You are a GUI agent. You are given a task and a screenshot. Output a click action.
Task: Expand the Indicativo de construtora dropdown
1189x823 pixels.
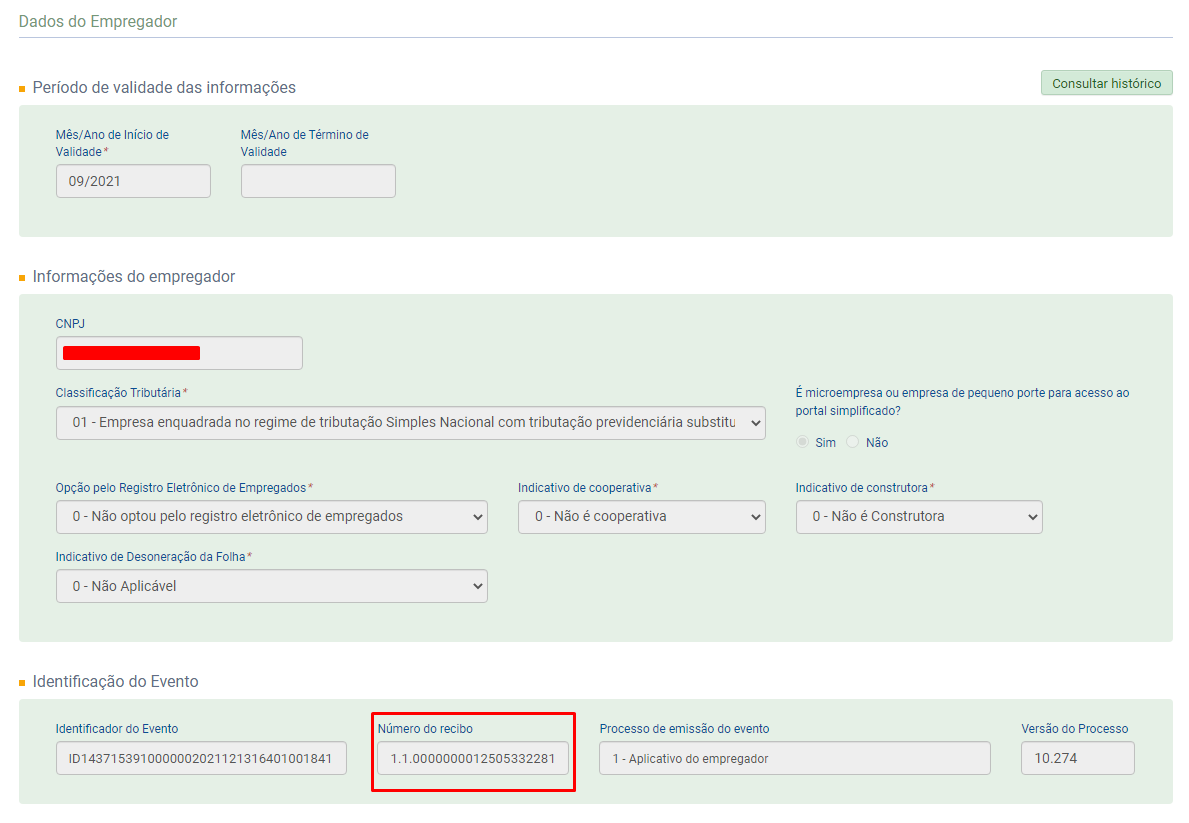click(918, 517)
